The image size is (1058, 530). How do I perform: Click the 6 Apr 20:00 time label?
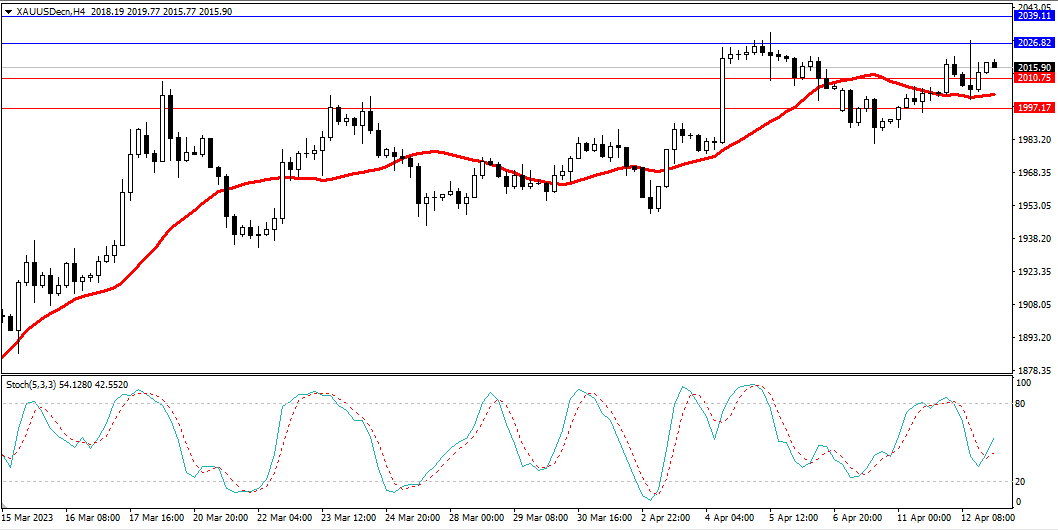click(x=858, y=518)
